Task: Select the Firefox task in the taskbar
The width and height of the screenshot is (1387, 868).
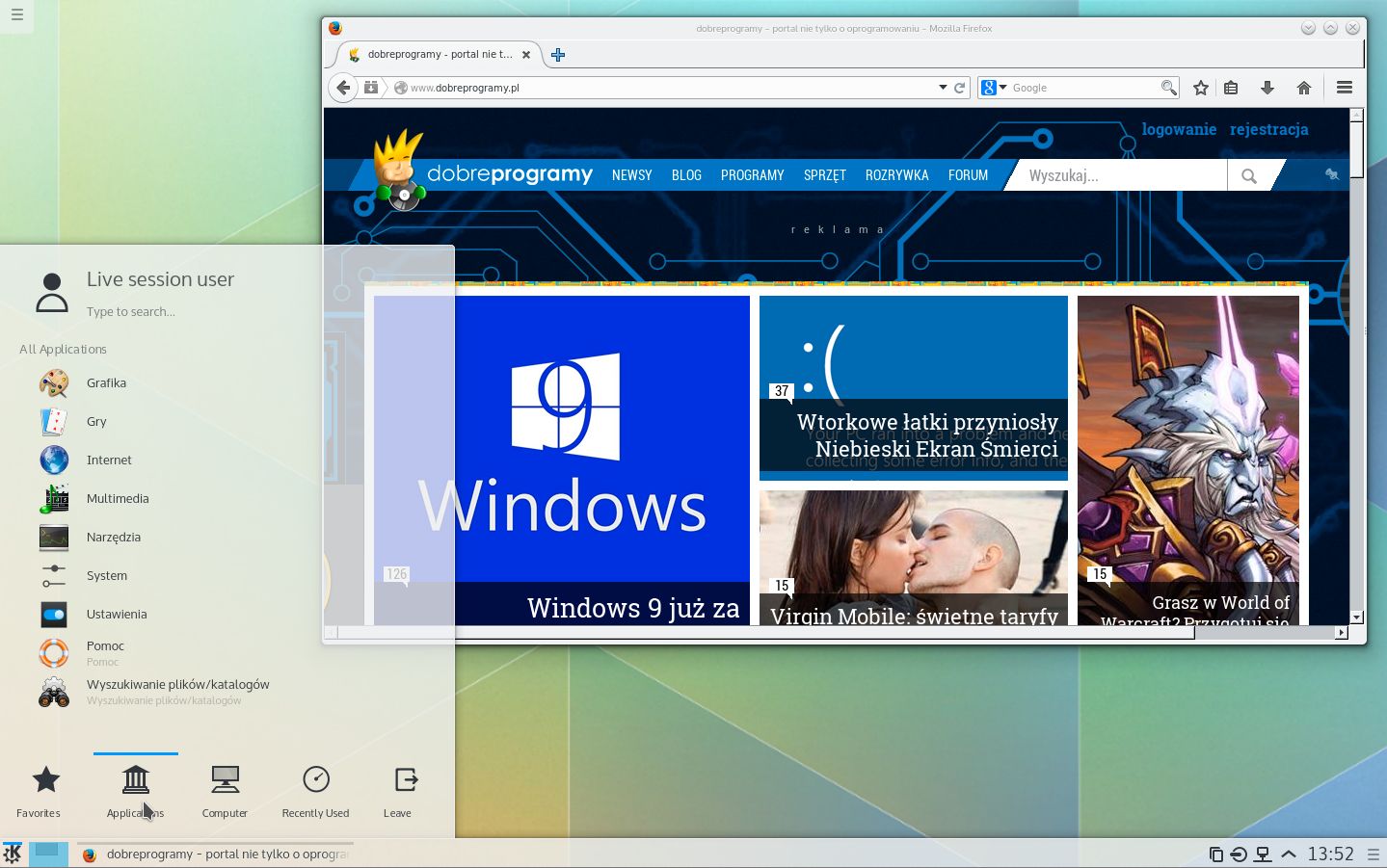Action: click(x=215, y=854)
